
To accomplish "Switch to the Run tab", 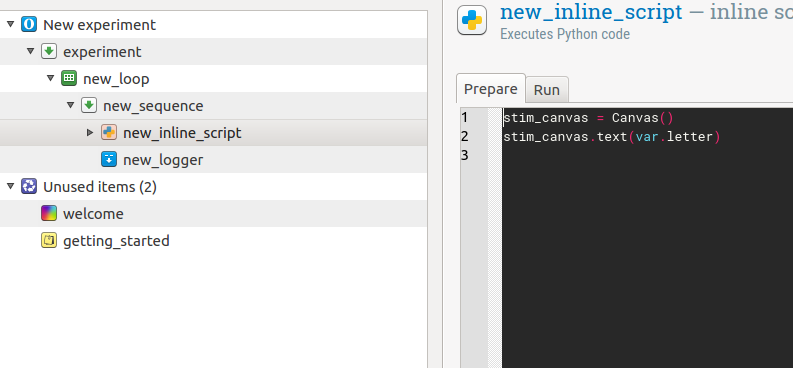I will click(x=547, y=90).
